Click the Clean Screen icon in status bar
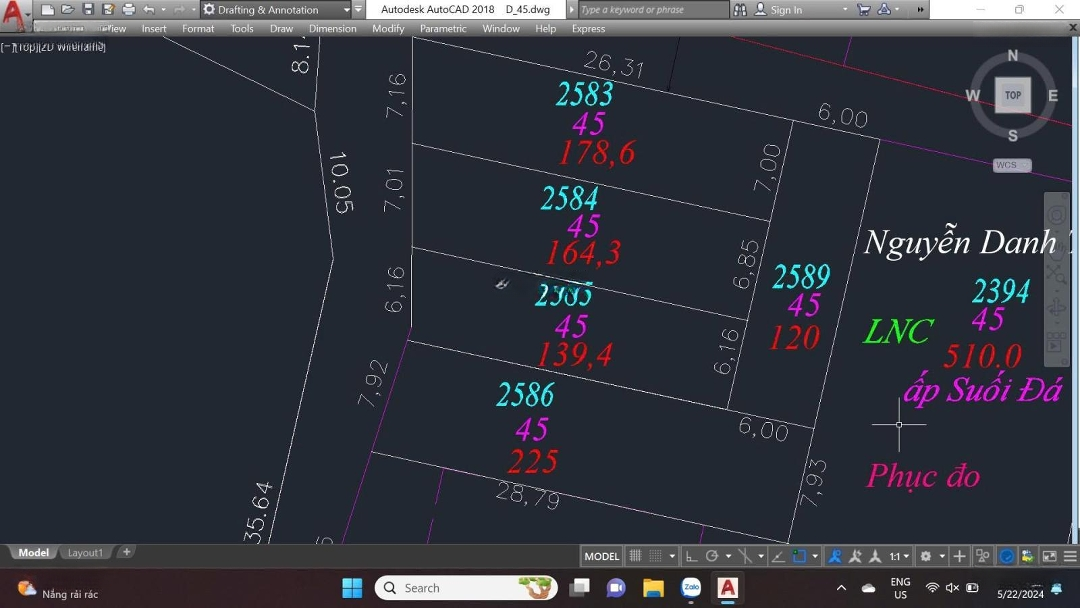 click(1049, 556)
